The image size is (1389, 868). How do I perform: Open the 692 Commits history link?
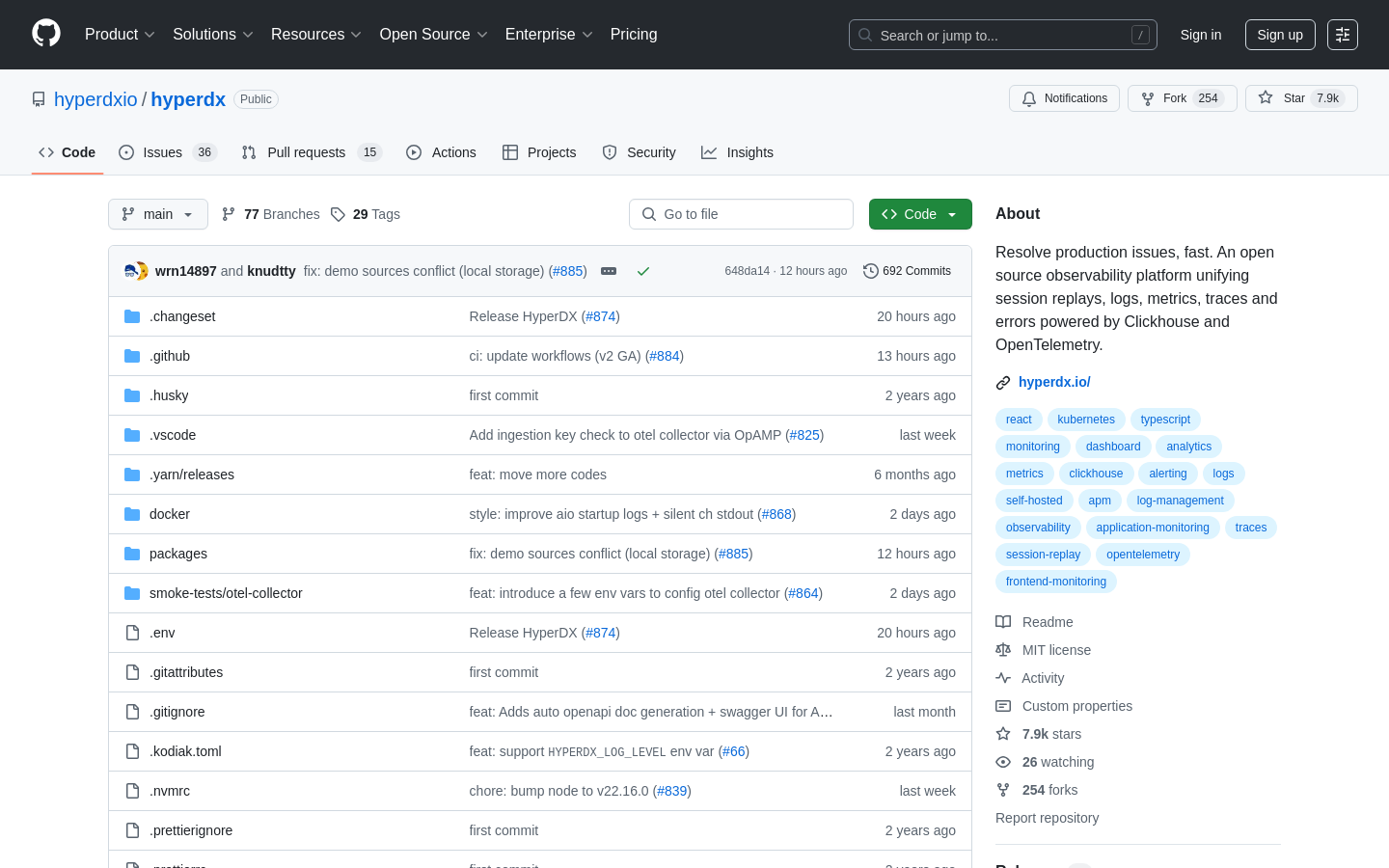click(x=907, y=271)
